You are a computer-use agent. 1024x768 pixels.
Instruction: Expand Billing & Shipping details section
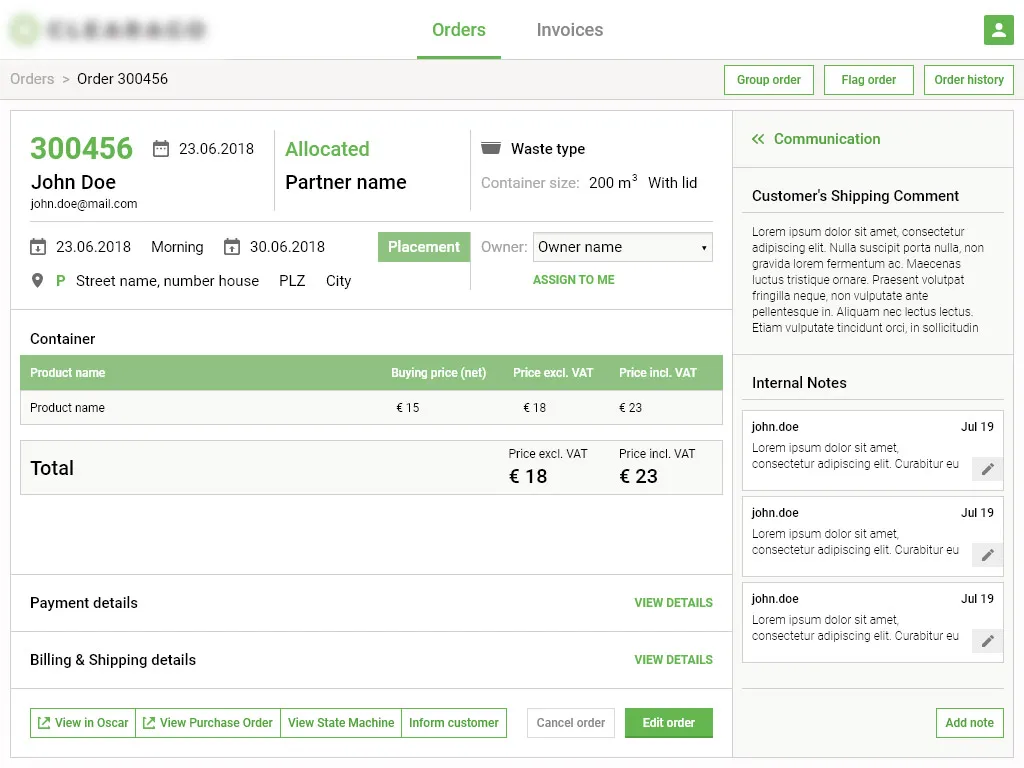coord(673,660)
